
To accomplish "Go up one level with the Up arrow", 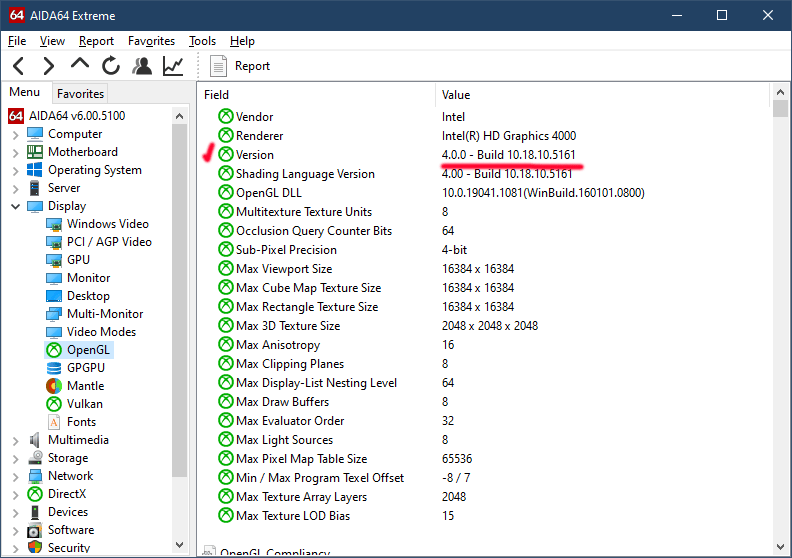I will [80, 64].
